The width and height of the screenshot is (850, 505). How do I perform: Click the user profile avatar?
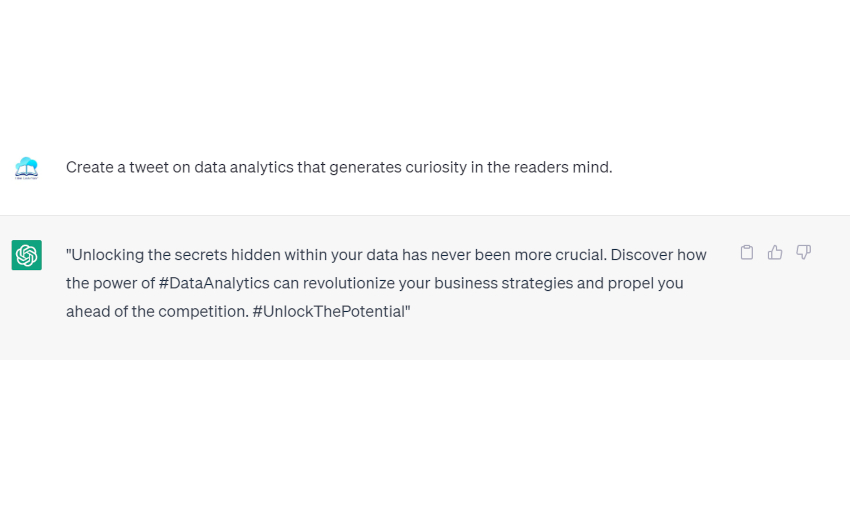pyautogui.click(x=26, y=167)
